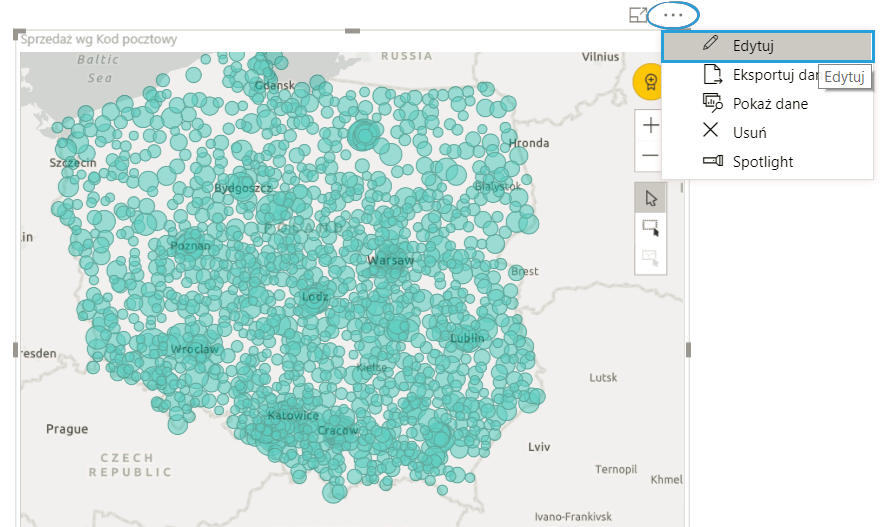887x527 pixels.
Task: Click the top-center resize handle of the visual
Action: pyautogui.click(x=352, y=32)
